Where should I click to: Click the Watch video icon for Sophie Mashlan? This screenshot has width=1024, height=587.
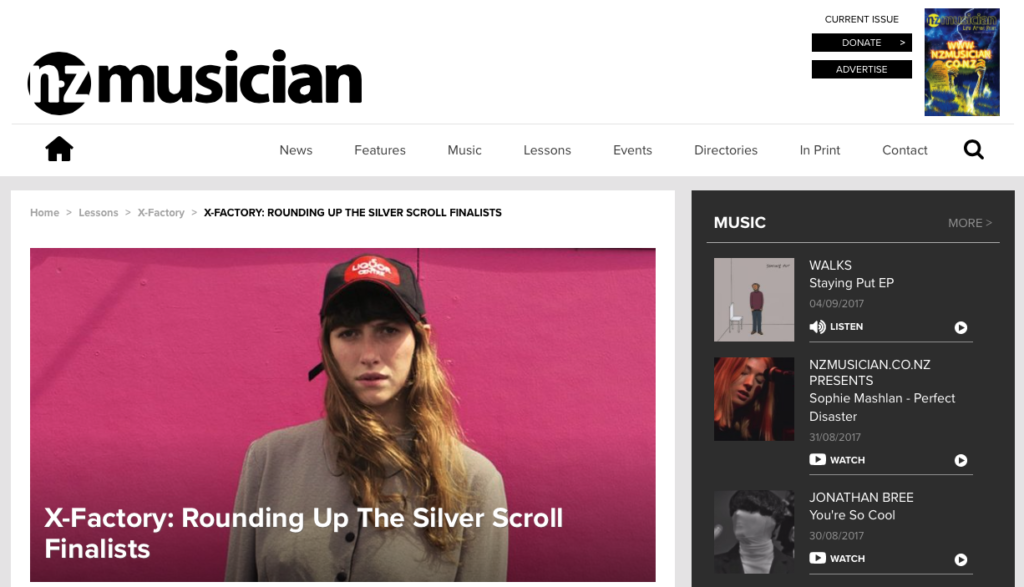coord(817,460)
